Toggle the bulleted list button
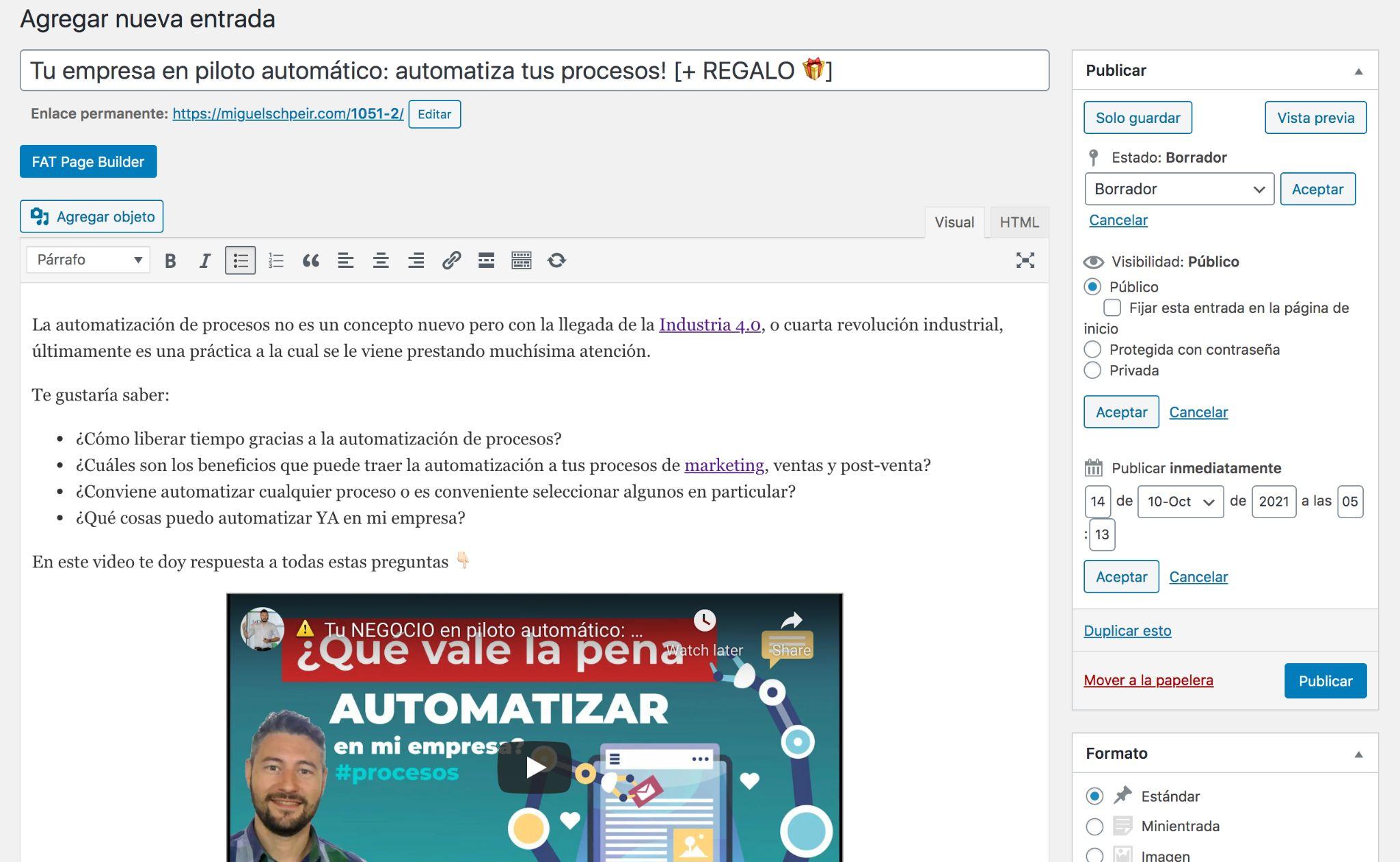This screenshot has width=1400, height=862. pos(240,260)
